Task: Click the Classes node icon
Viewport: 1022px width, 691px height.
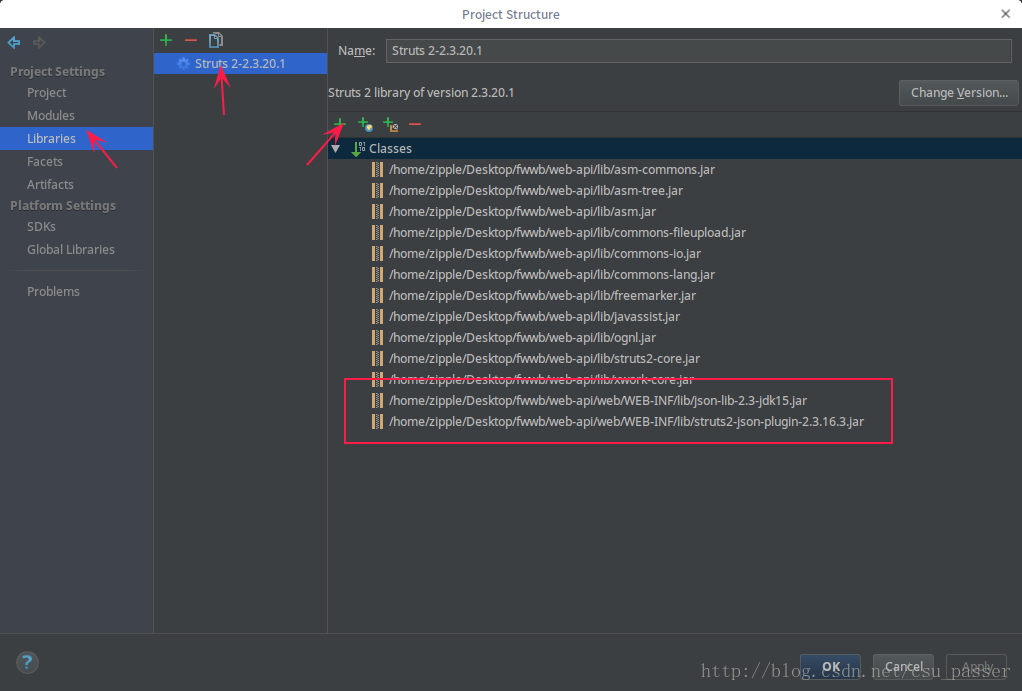Action: point(358,149)
